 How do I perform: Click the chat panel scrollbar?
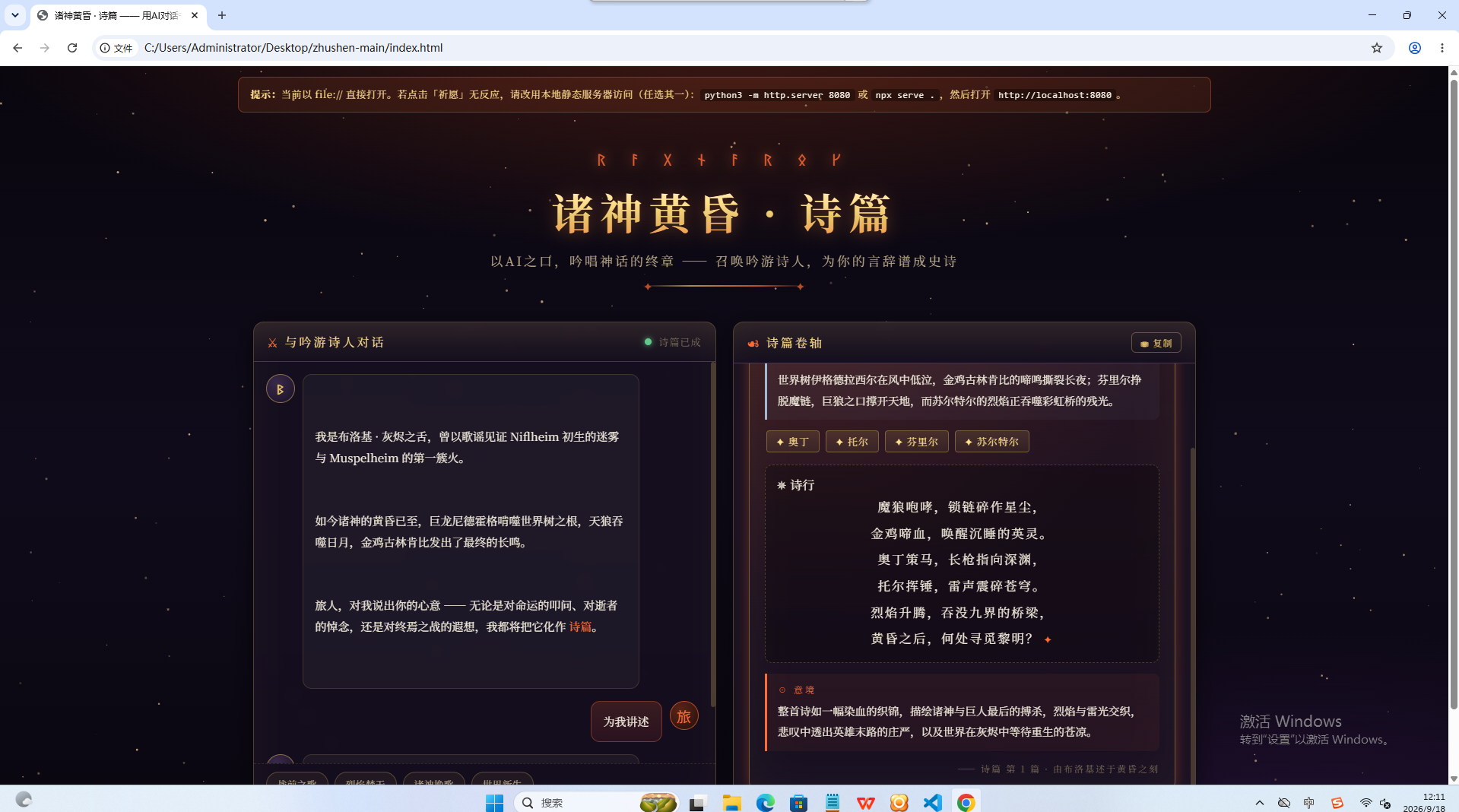coord(712,534)
